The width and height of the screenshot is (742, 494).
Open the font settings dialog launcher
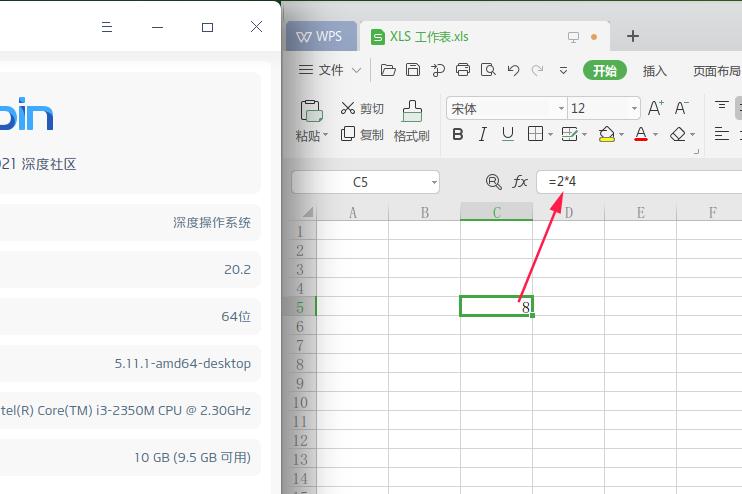point(696,151)
